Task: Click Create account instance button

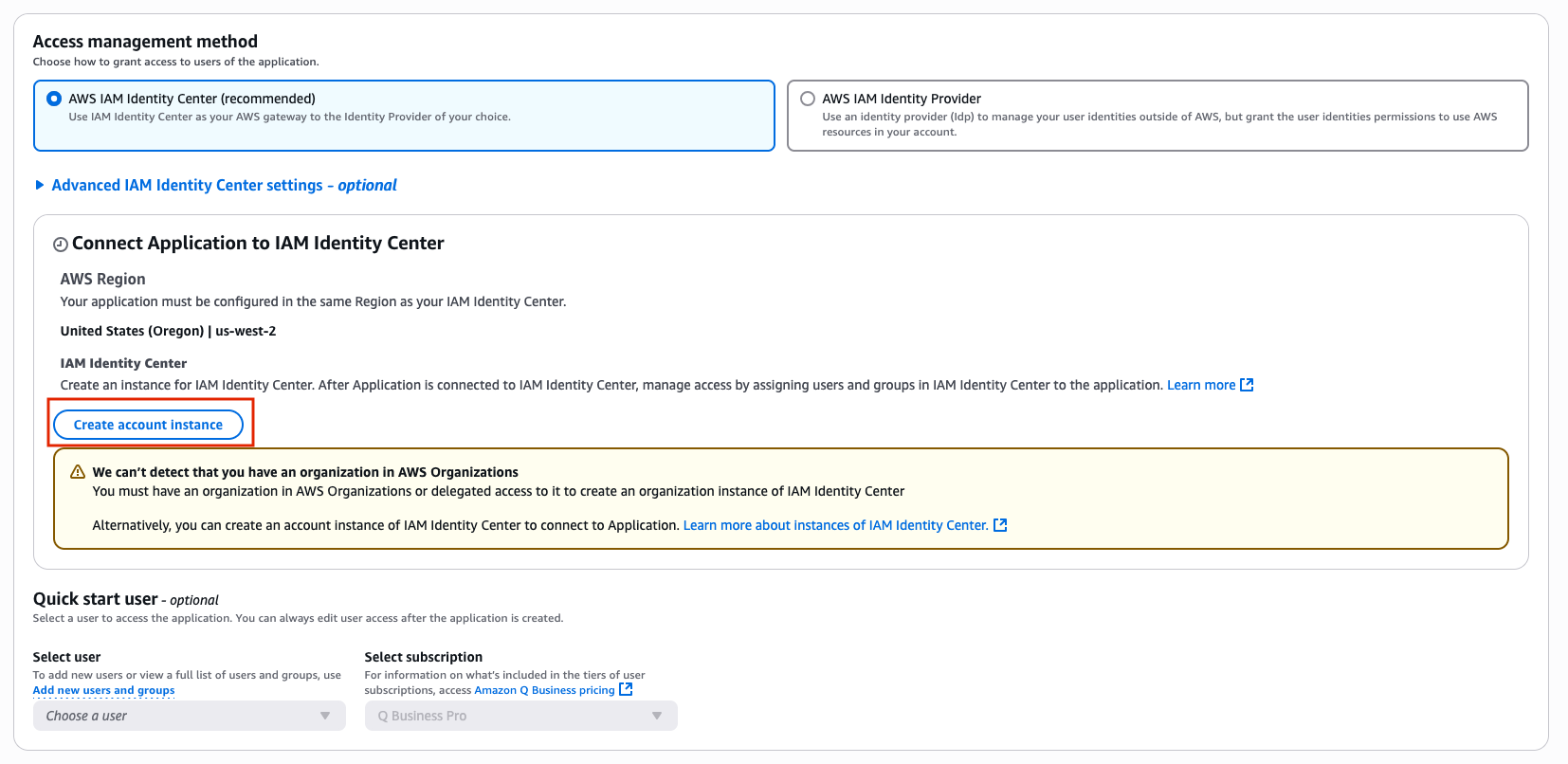Action: (149, 425)
